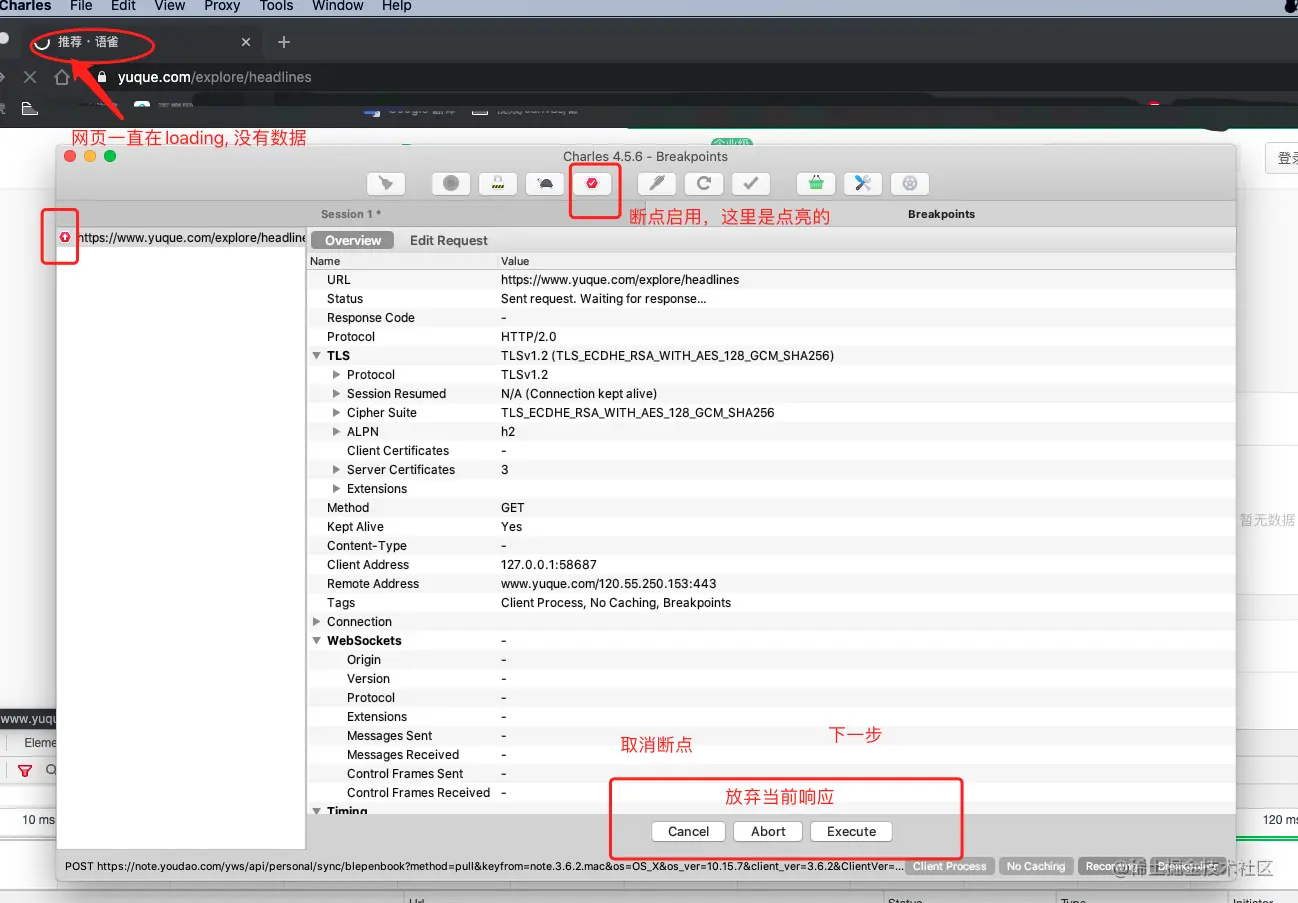This screenshot has width=1298, height=903.
Task: Expand the Extensions row under TLS
Action: click(x=337, y=489)
